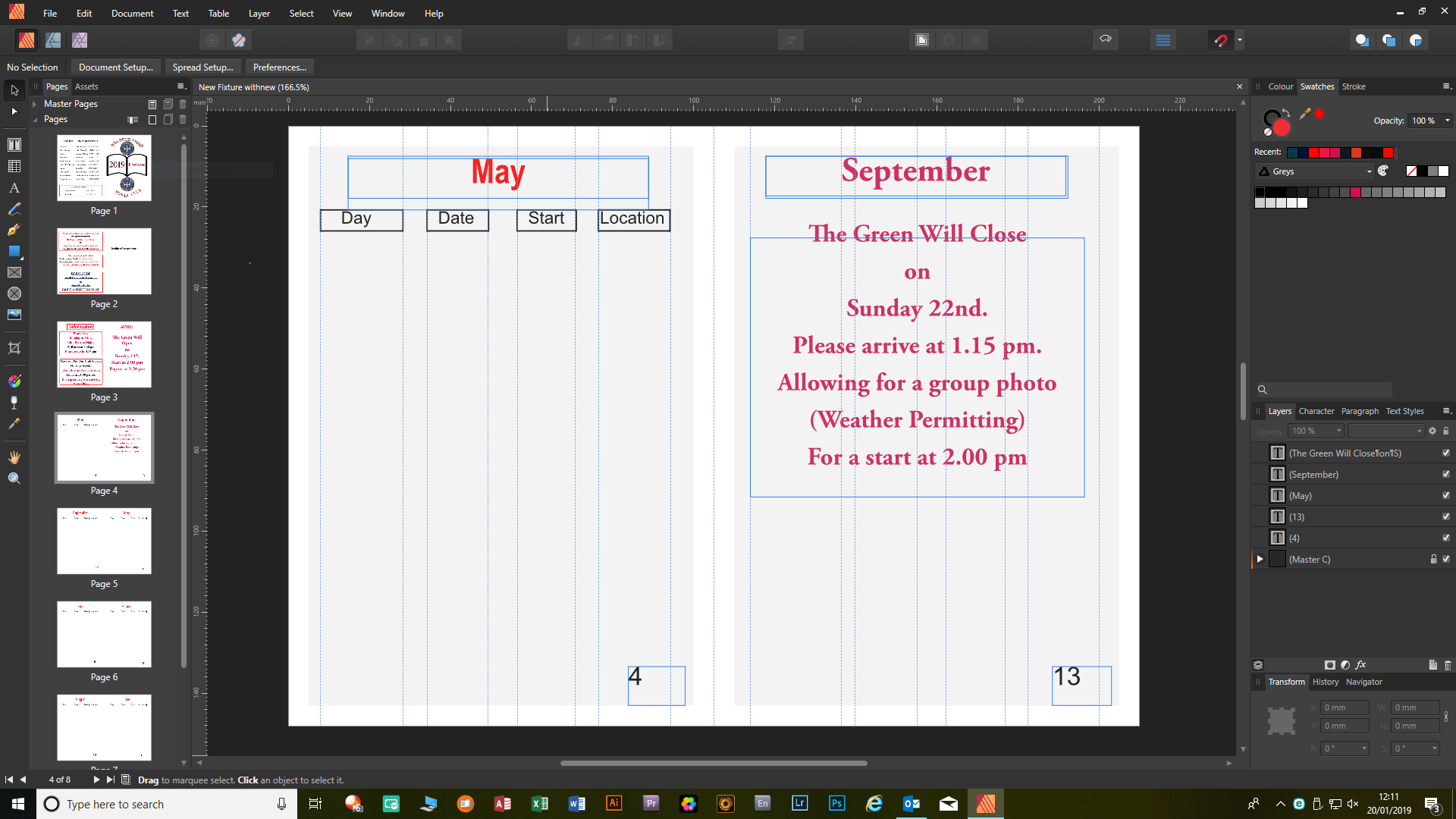Viewport: 1456px width, 819px height.
Task: Select the Frame Text tool
Action: 14,144
